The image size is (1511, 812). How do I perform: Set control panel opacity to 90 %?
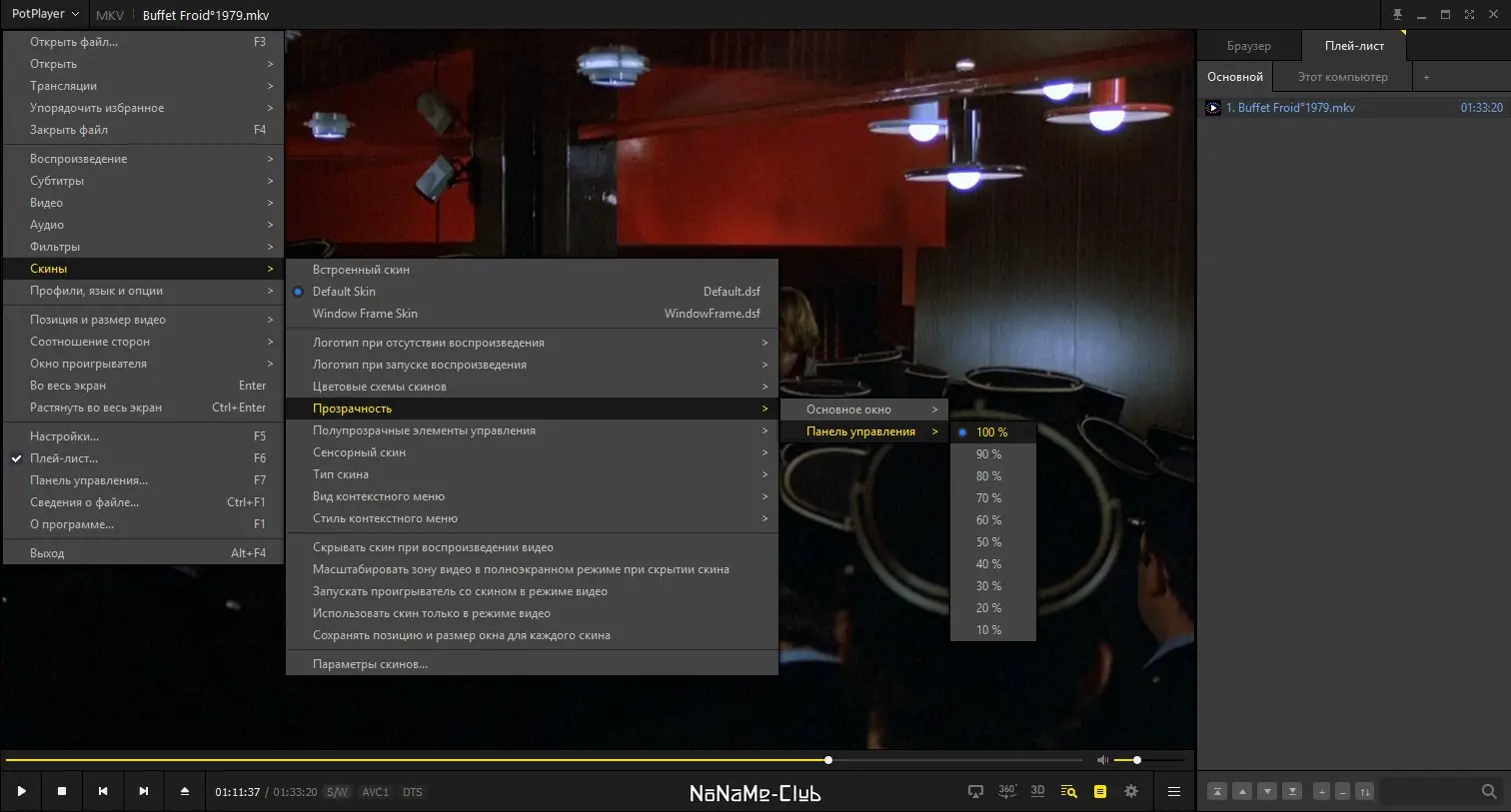(x=992, y=454)
